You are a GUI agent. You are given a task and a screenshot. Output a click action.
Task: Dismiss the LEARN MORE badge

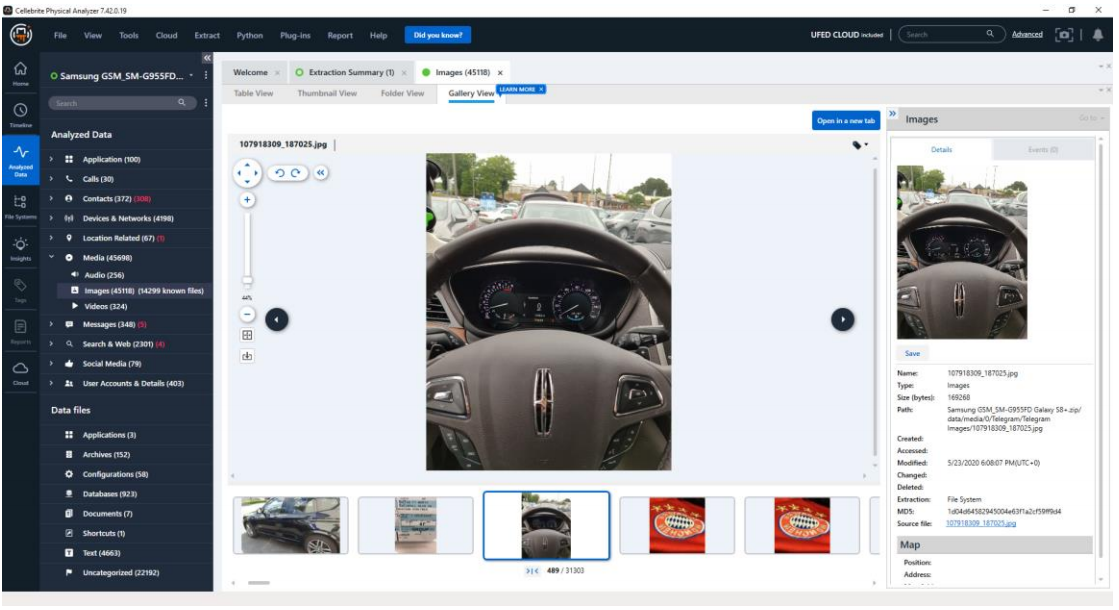[542, 89]
